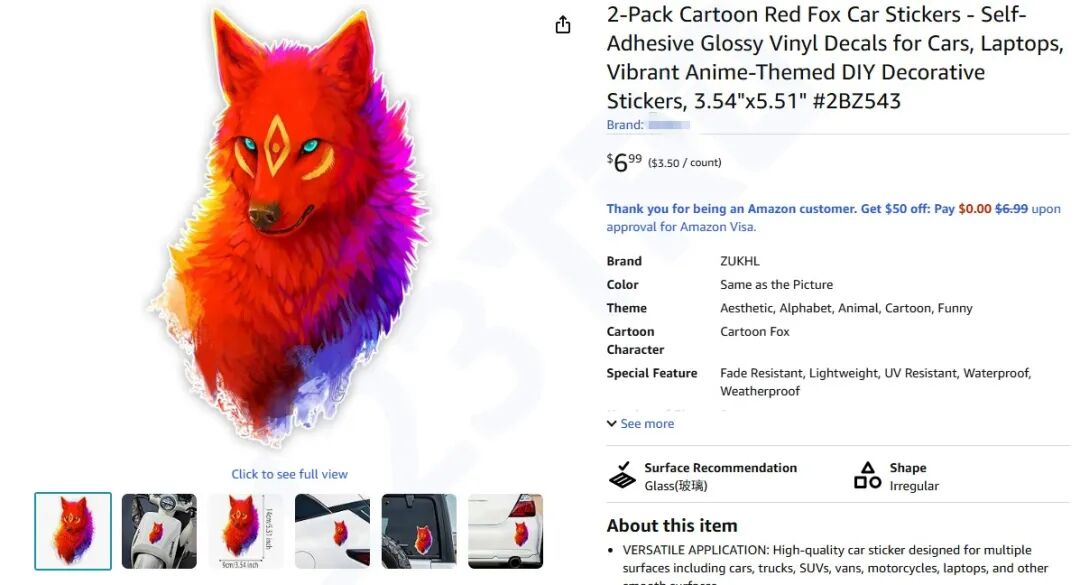The image size is (1080, 585).
Task: Select the first fox sticker thumbnail
Action: pyautogui.click(x=73, y=531)
